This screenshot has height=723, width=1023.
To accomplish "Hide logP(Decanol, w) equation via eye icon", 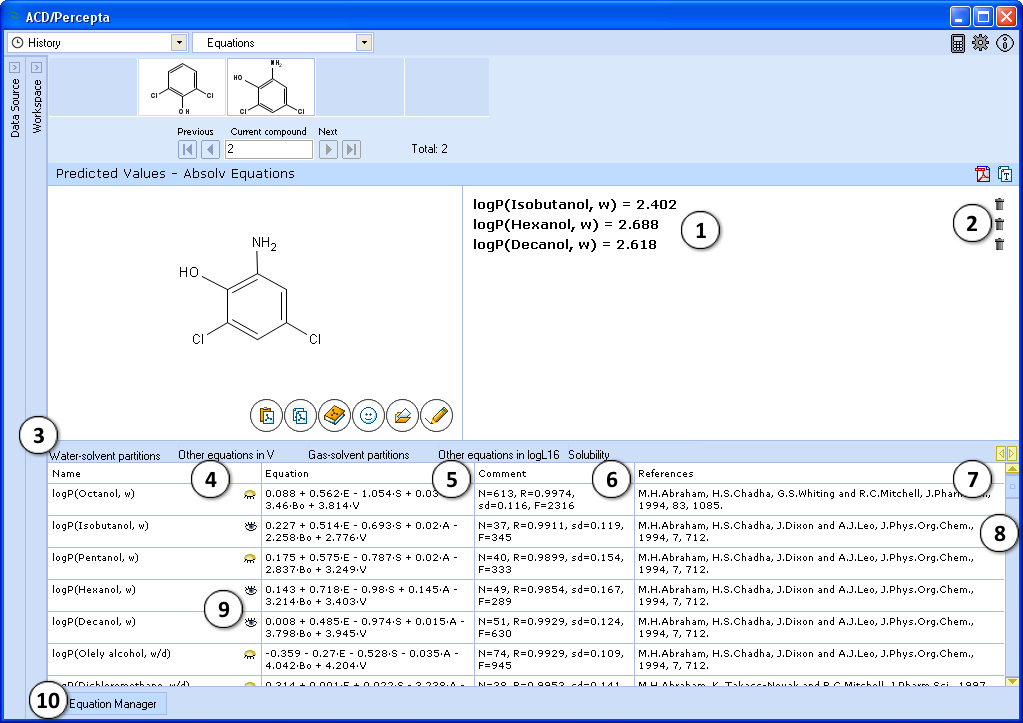I will pos(250,622).
